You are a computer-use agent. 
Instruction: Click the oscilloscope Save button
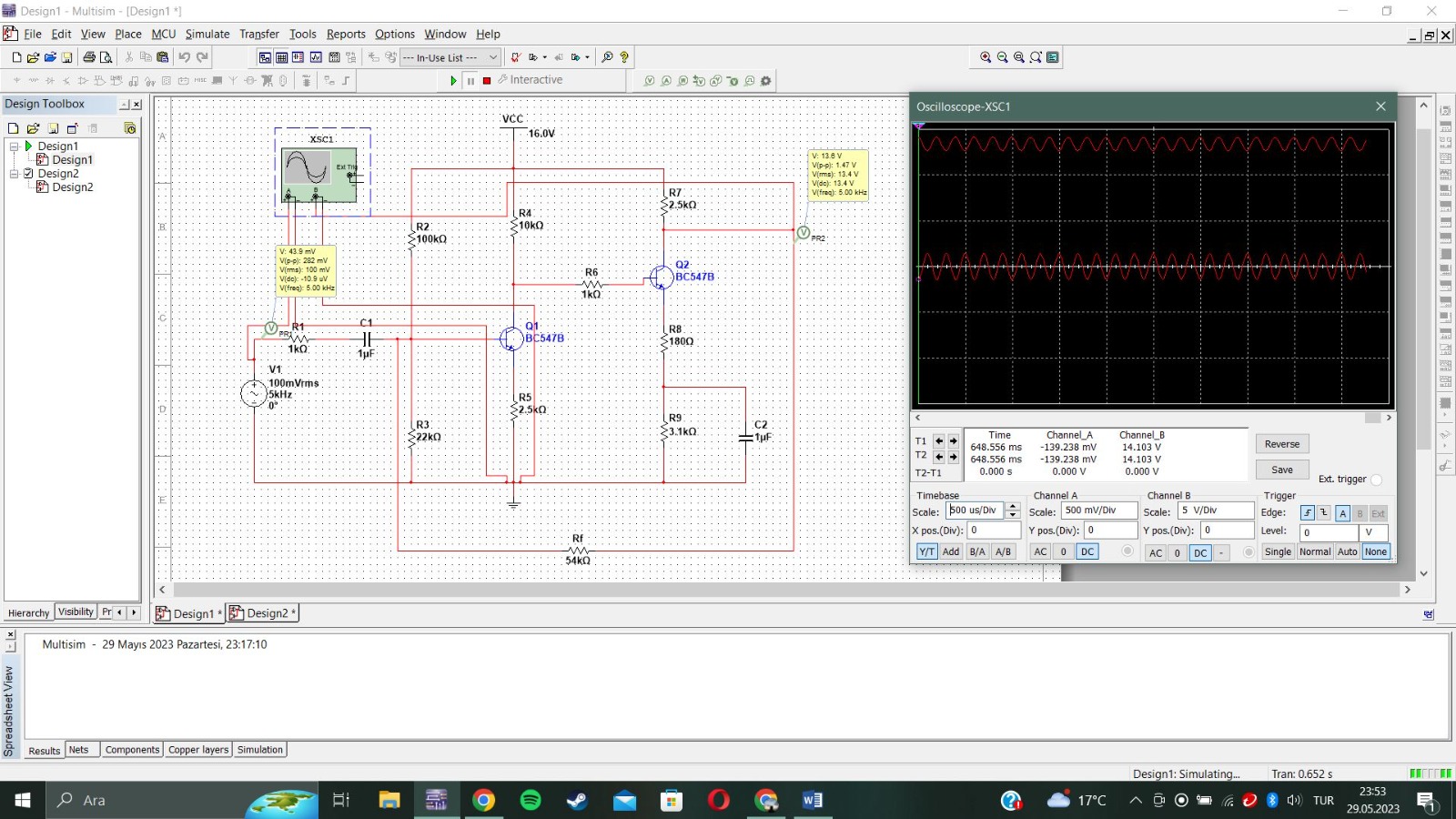1282,470
